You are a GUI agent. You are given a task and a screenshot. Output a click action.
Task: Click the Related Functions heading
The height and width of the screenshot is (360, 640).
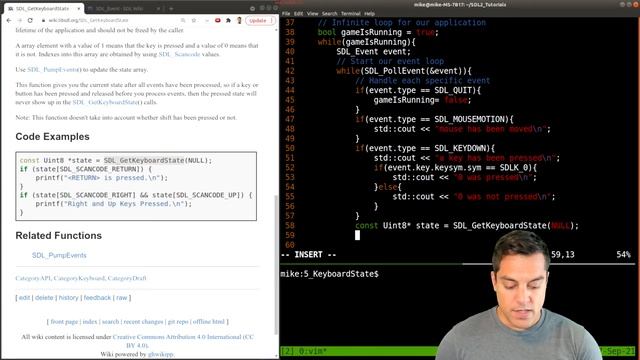click(x=58, y=236)
